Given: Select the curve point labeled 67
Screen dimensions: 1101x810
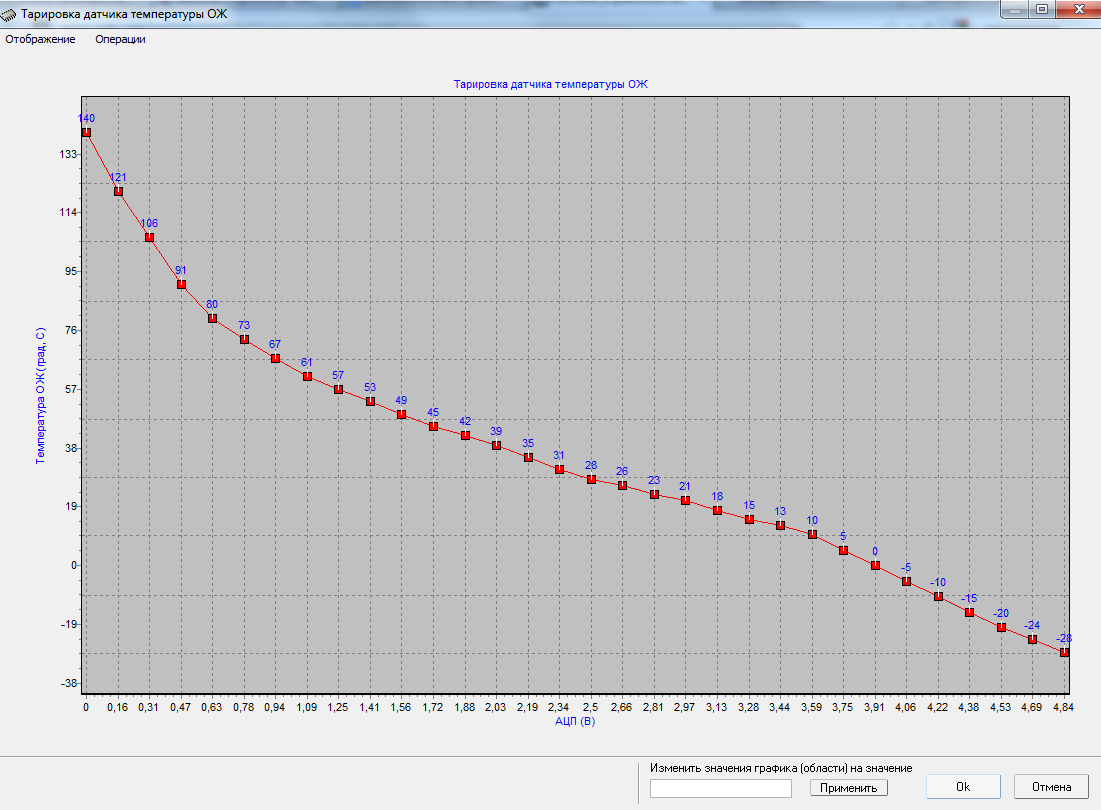Looking at the screenshot, I should pos(275,358).
